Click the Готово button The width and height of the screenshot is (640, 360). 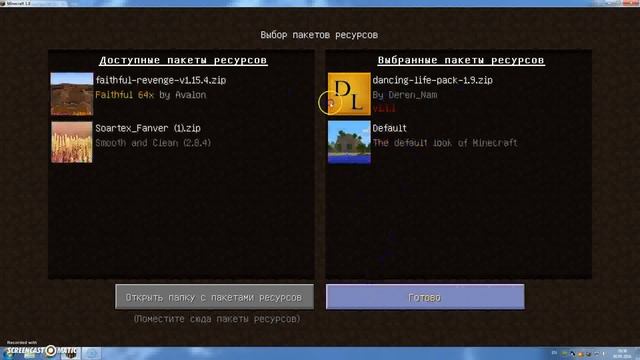coord(425,297)
